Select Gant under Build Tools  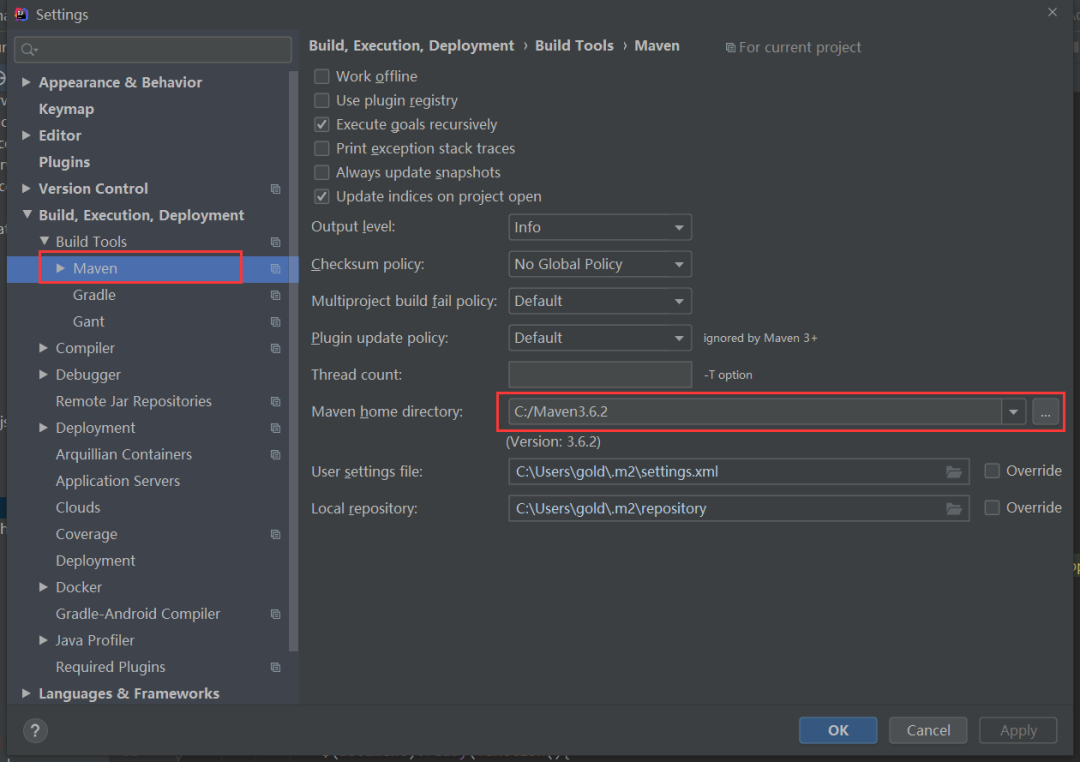(89, 322)
